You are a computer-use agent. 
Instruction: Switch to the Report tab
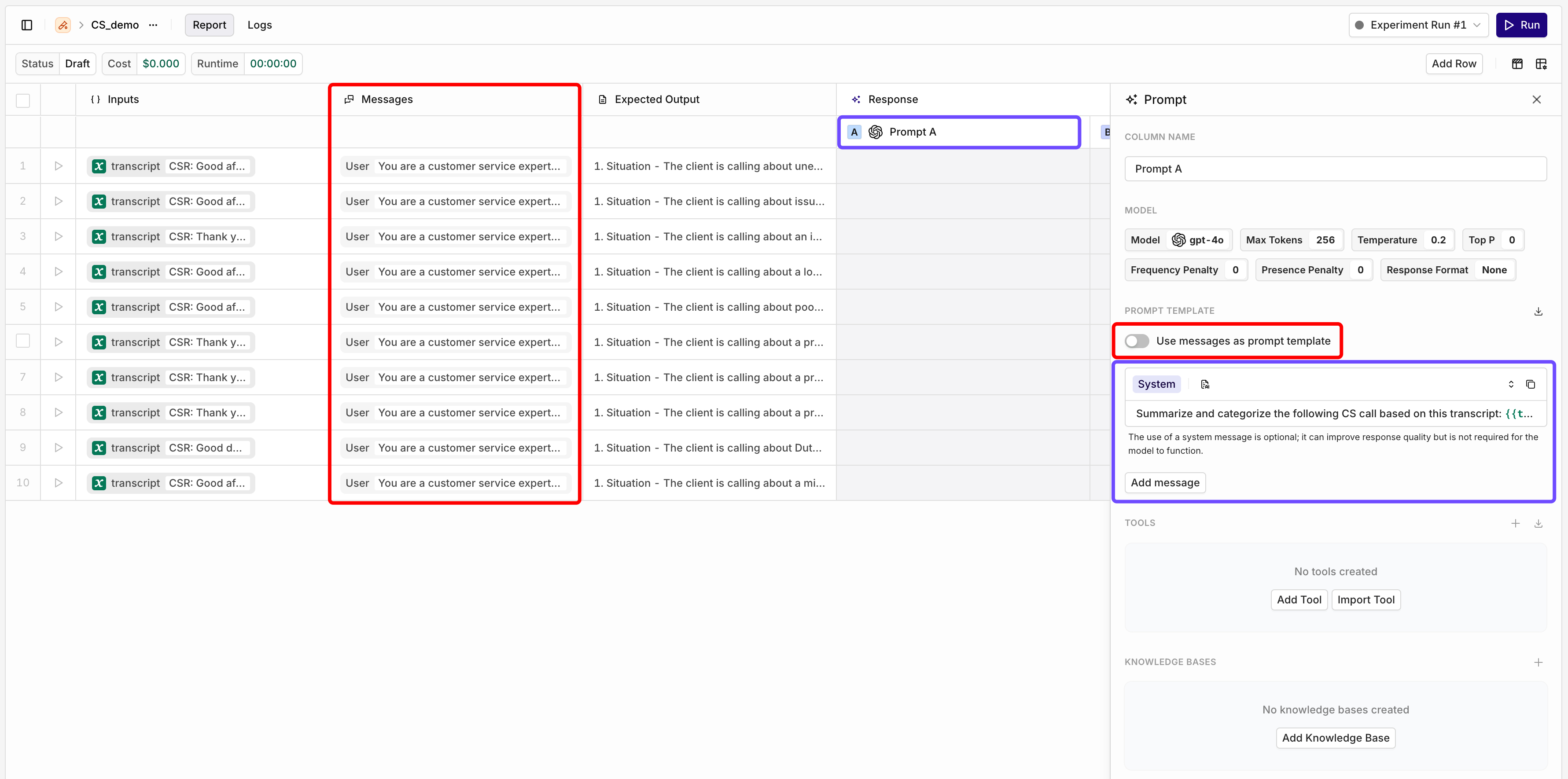tap(210, 25)
